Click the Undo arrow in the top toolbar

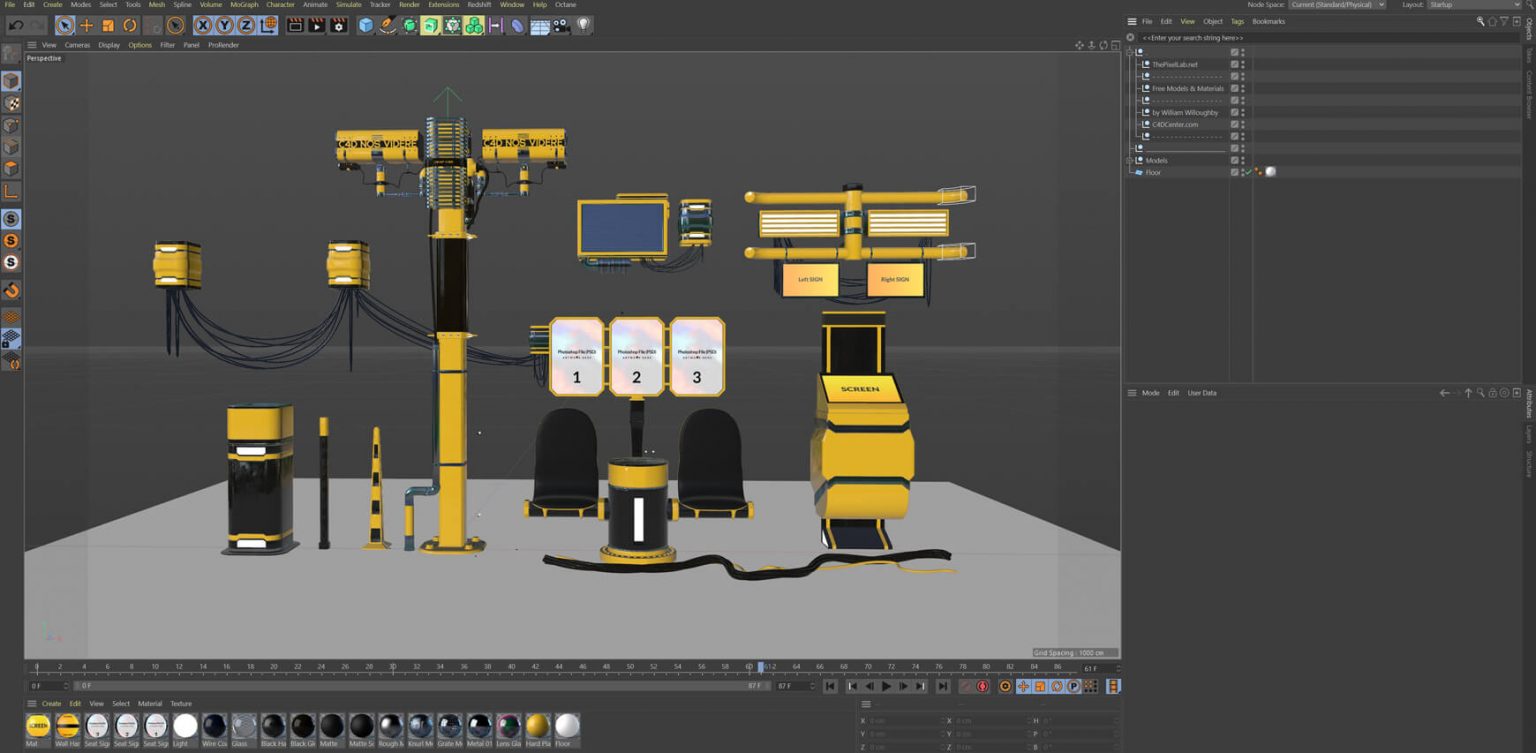point(16,25)
